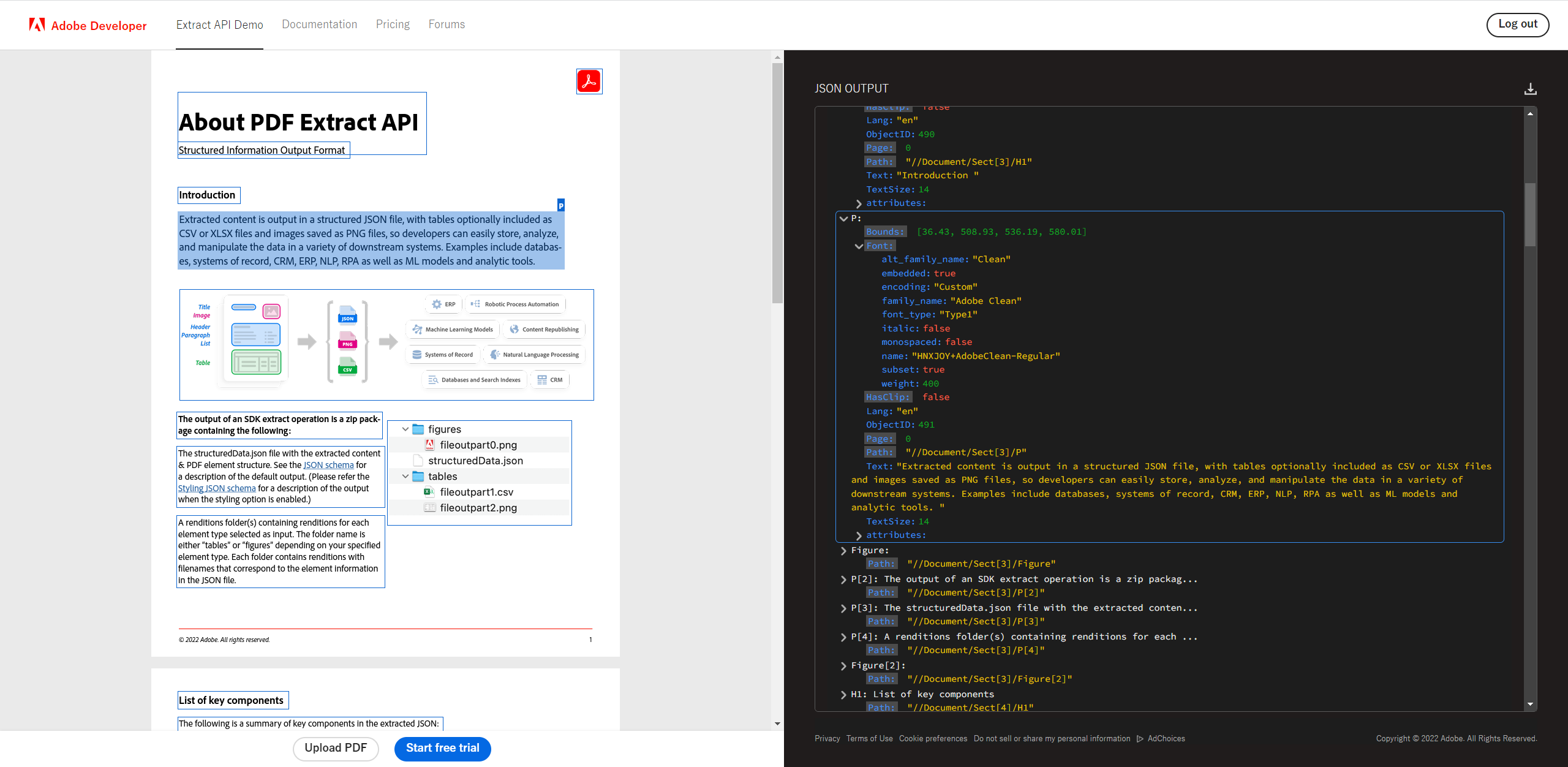Click the Start free trial button
Screen dimensions: 1568x767
tap(442, 749)
